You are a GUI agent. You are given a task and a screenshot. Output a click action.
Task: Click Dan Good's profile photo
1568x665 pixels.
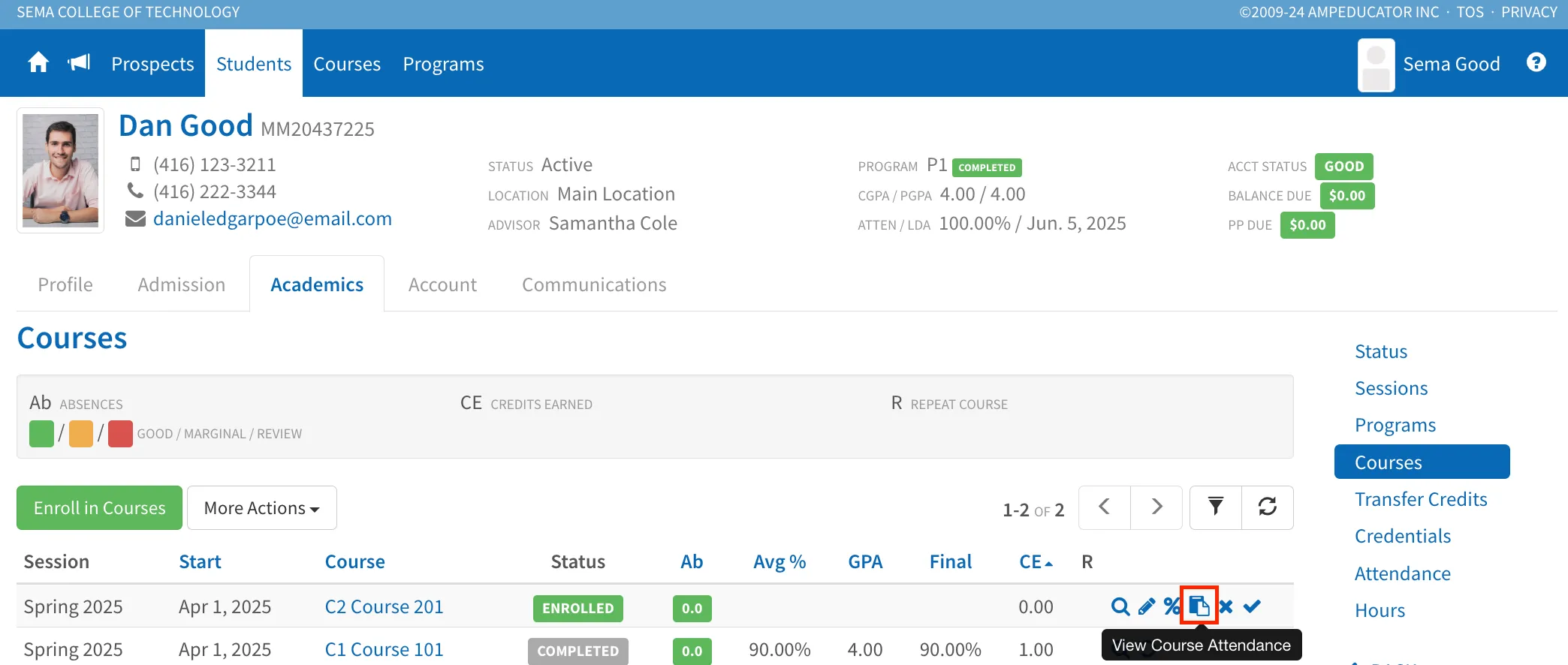[60, 170]
